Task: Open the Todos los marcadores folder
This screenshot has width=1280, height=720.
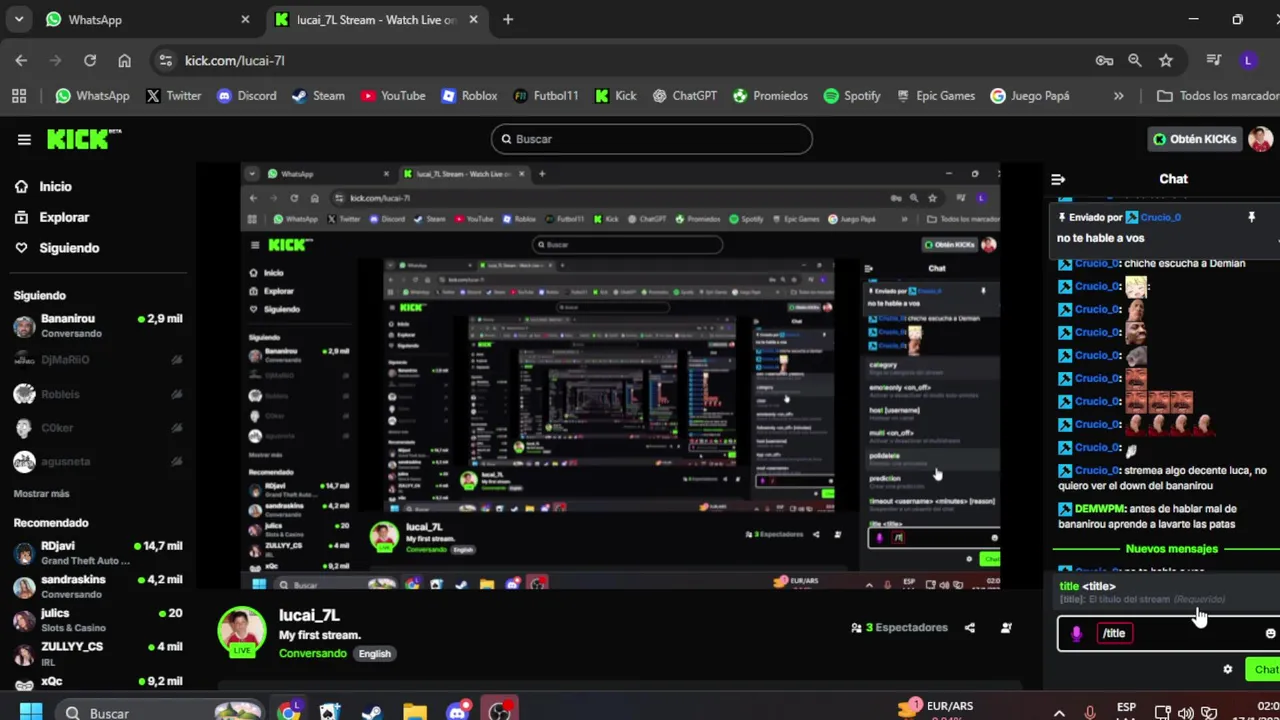Action: (x=1217, y=96)
